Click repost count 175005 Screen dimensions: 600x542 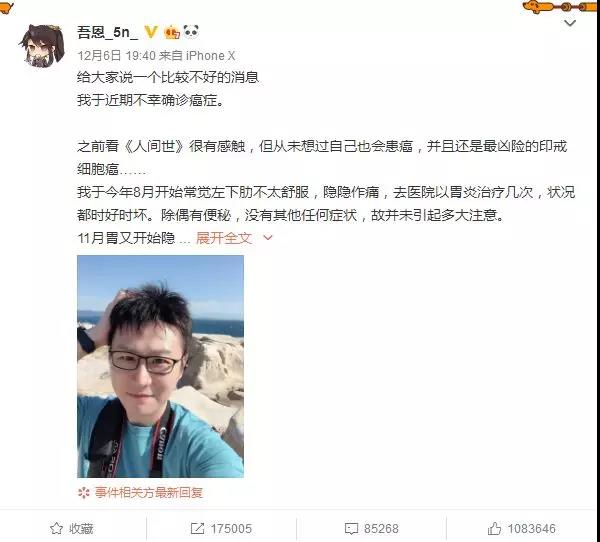231,529
